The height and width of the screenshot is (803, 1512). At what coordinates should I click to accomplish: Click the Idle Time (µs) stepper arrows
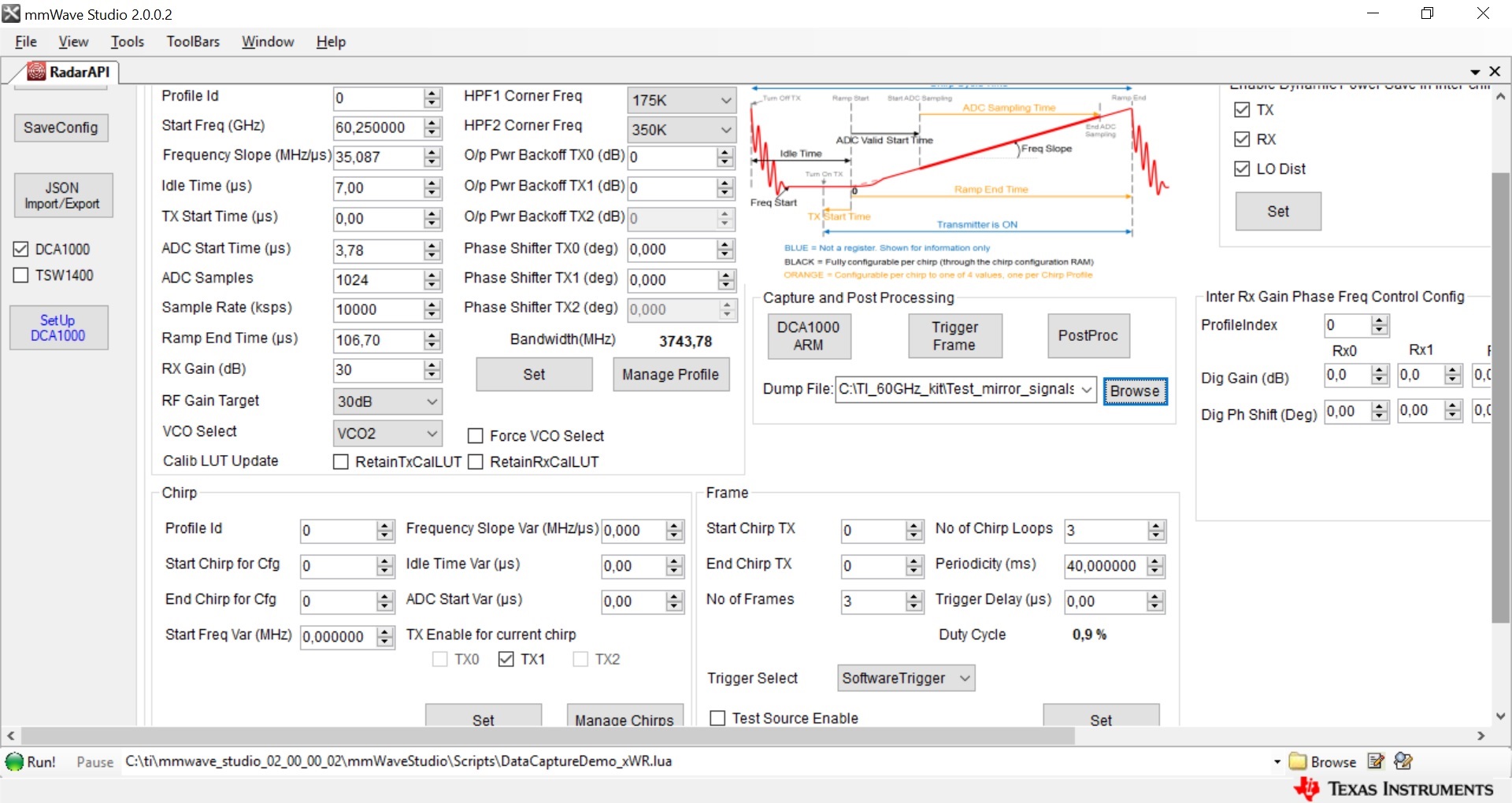[432, 188]
